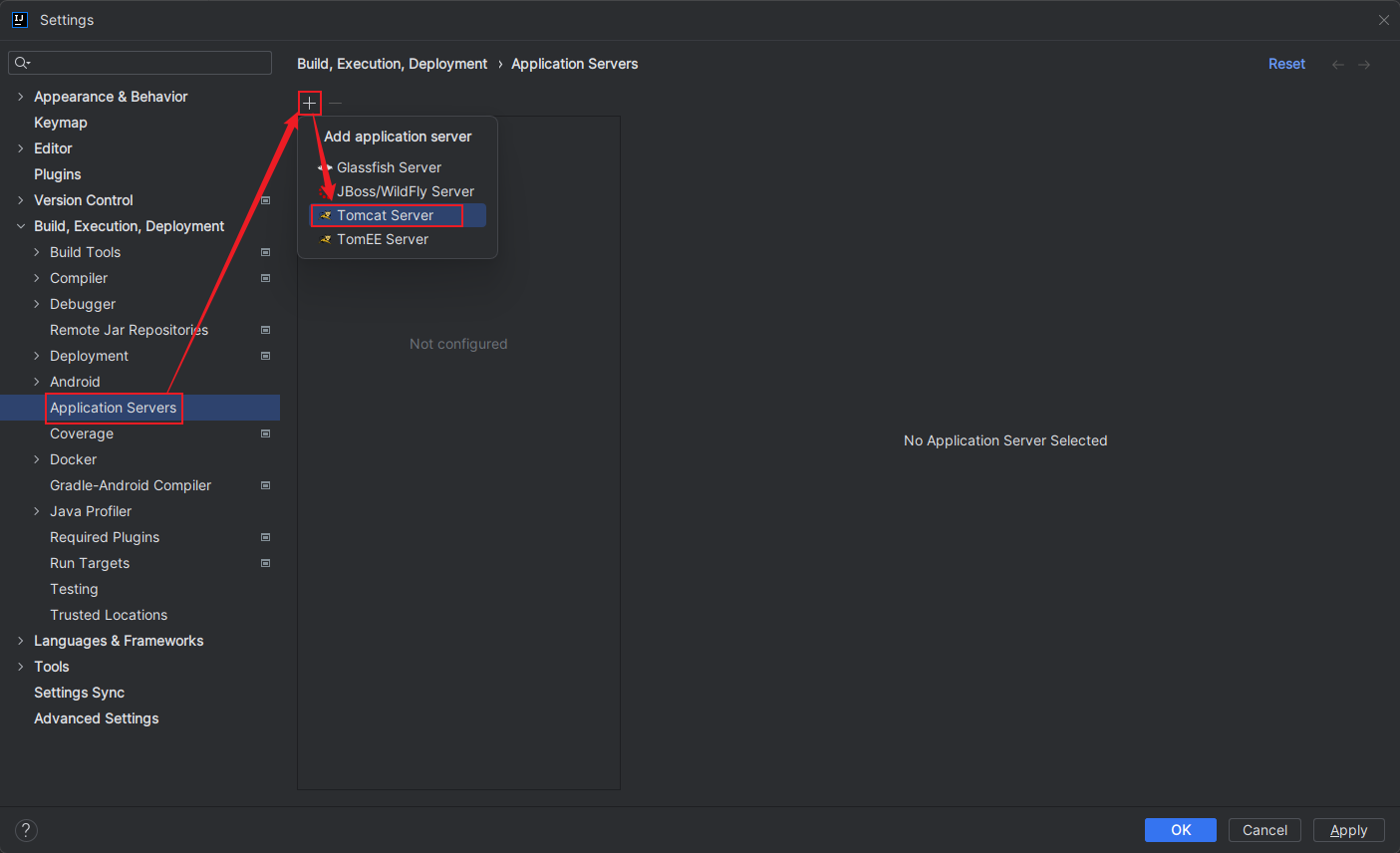Expand the Tools section
The height and width of the screenshot is (853, 1400).
20,667
